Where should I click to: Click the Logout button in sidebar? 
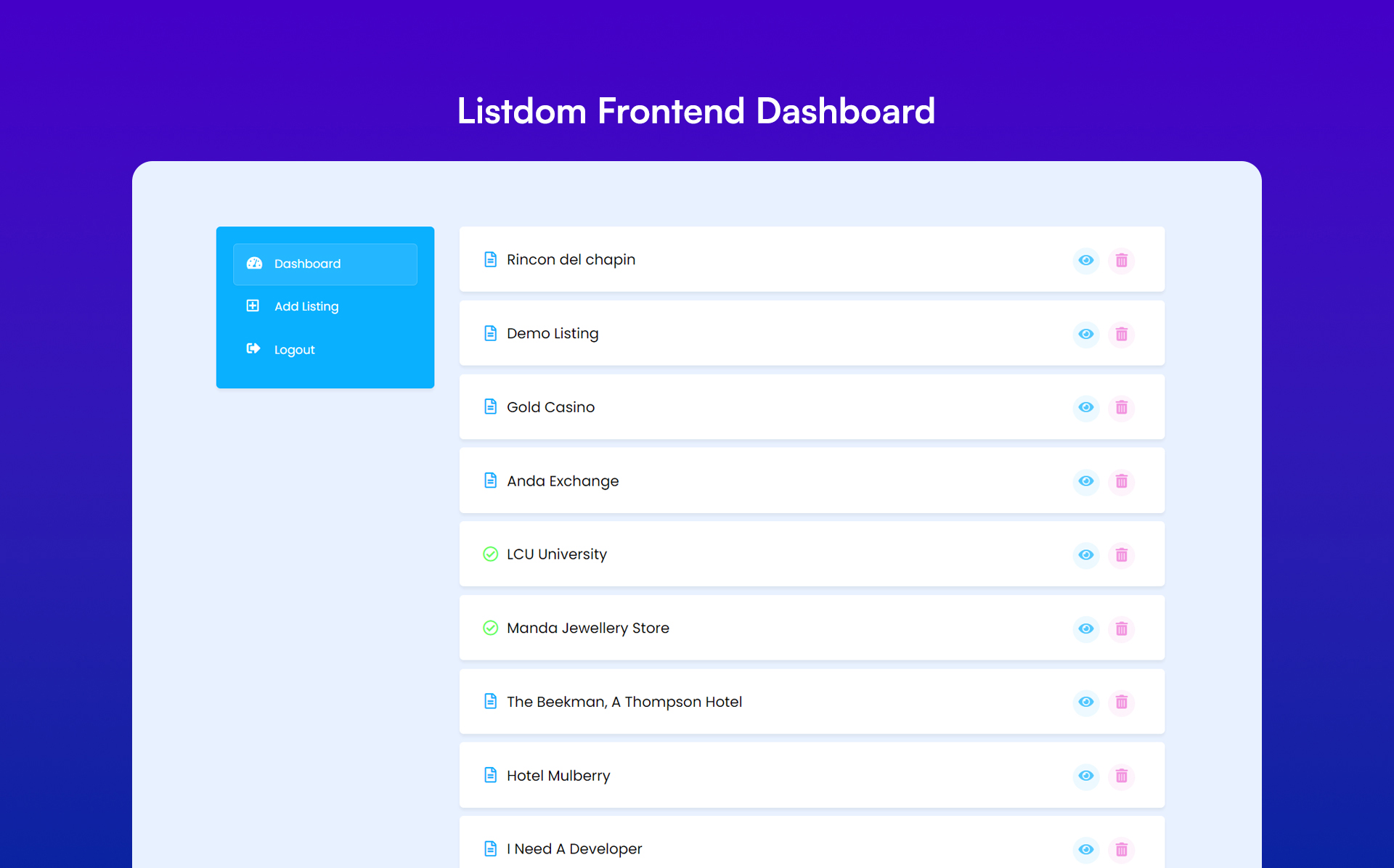[293, 349]
